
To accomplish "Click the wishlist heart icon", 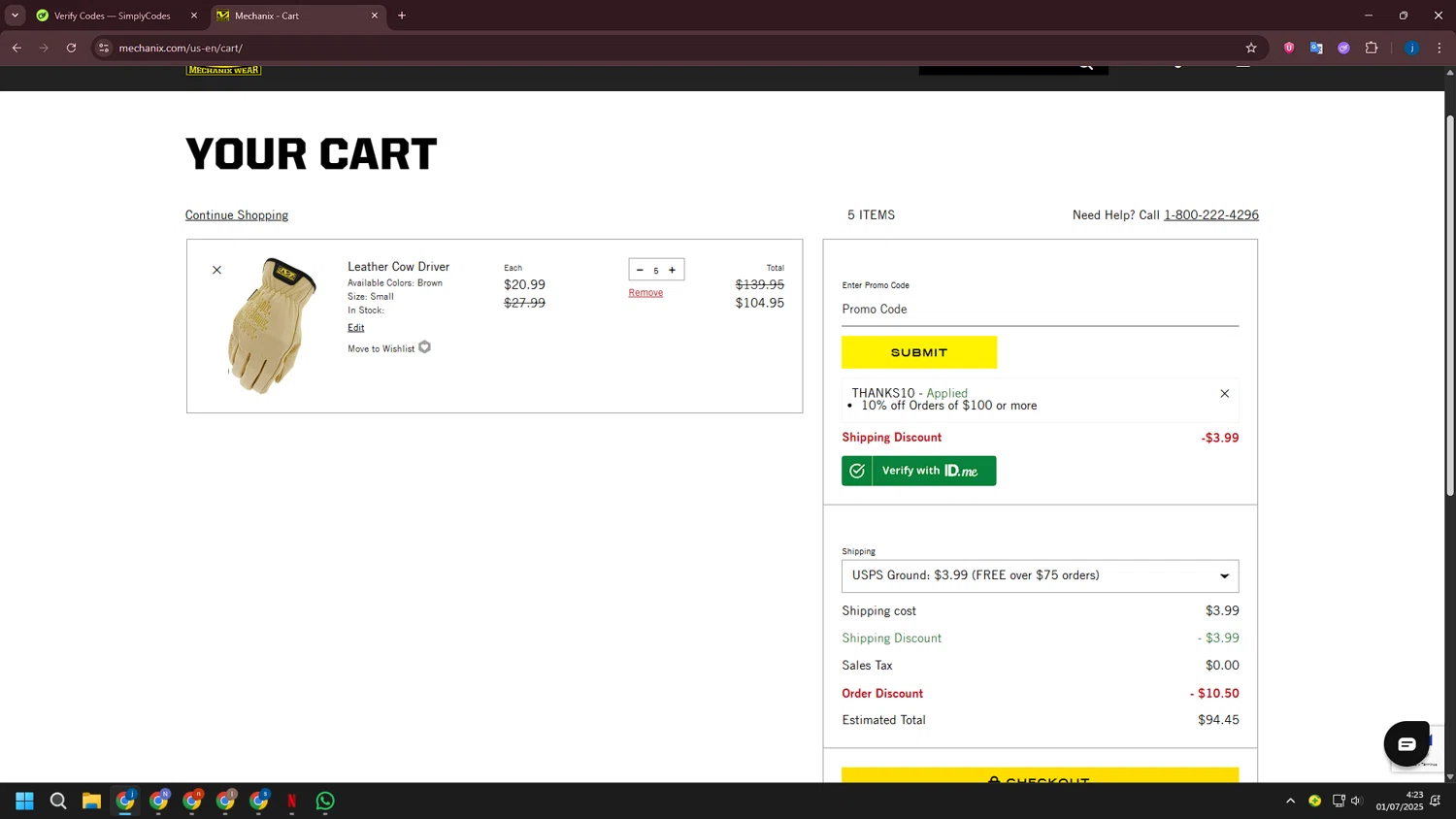I will [424, 347].
